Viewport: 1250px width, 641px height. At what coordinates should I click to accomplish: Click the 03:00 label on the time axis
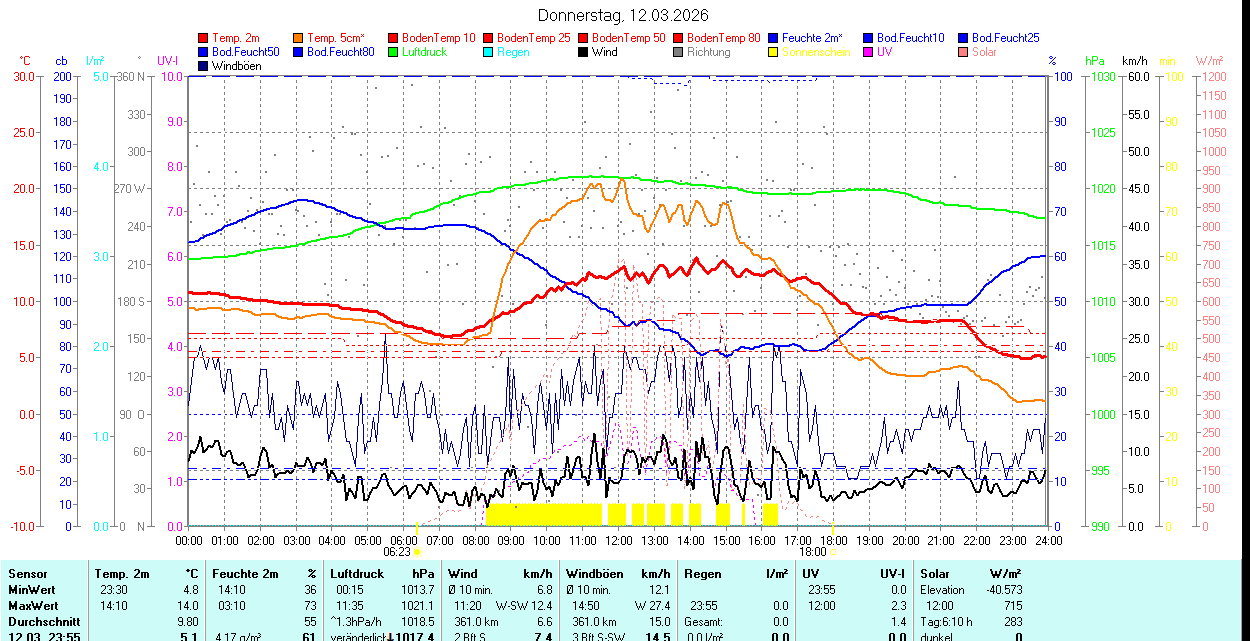pos(297,540)
